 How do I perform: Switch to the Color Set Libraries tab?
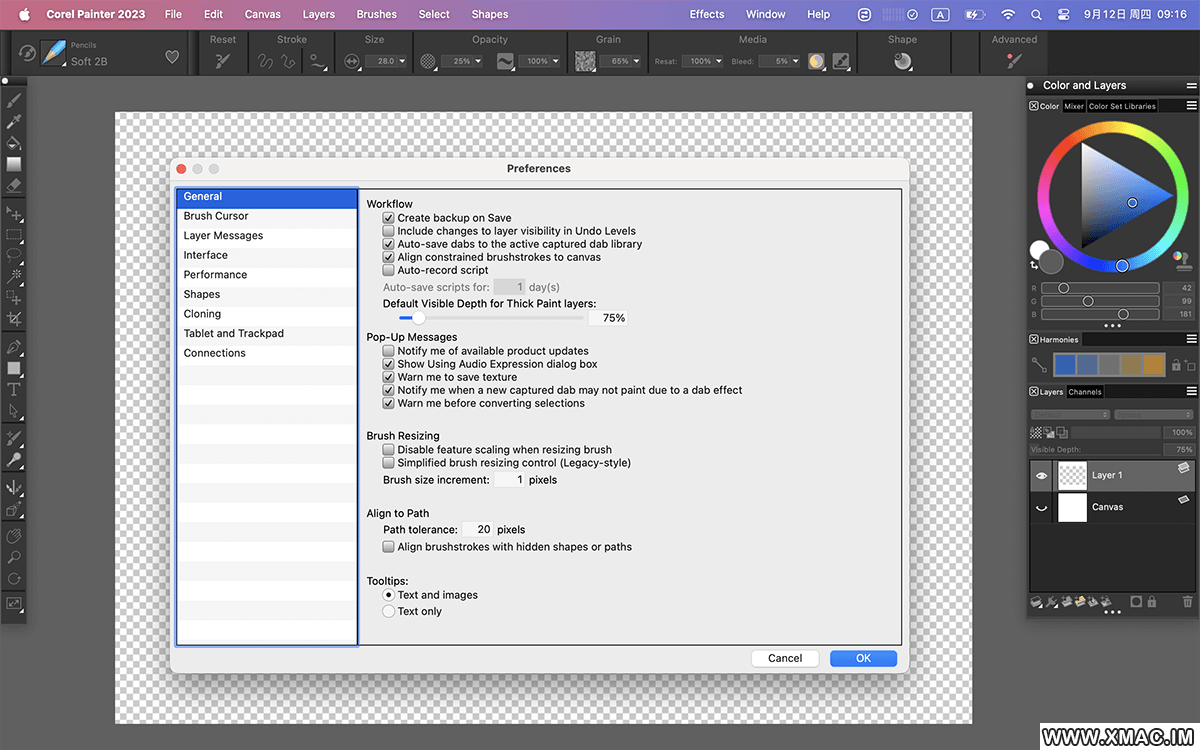tap(1122, 106)
